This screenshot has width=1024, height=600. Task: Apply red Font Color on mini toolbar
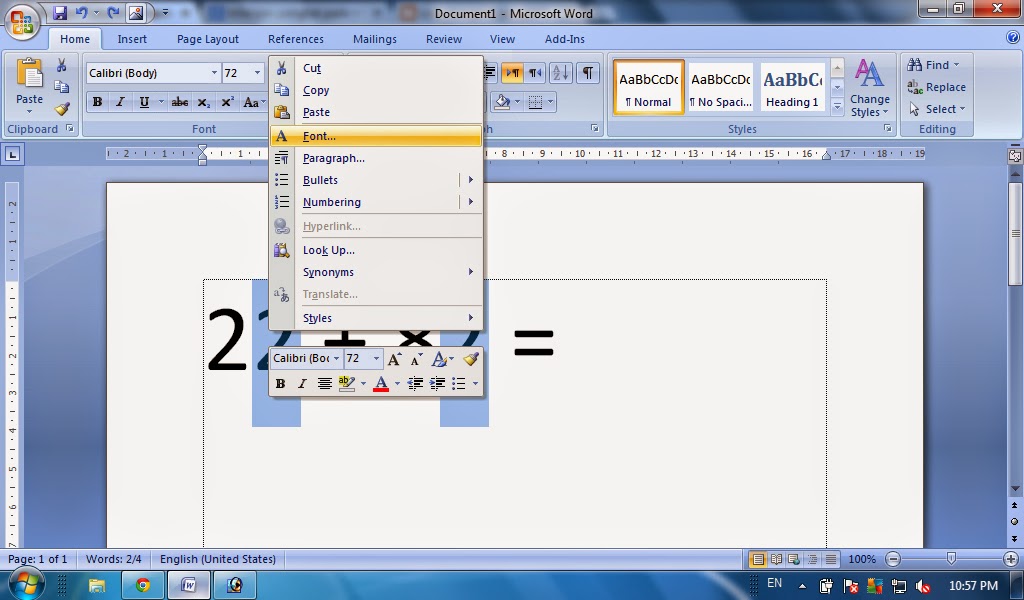[381, 383]
